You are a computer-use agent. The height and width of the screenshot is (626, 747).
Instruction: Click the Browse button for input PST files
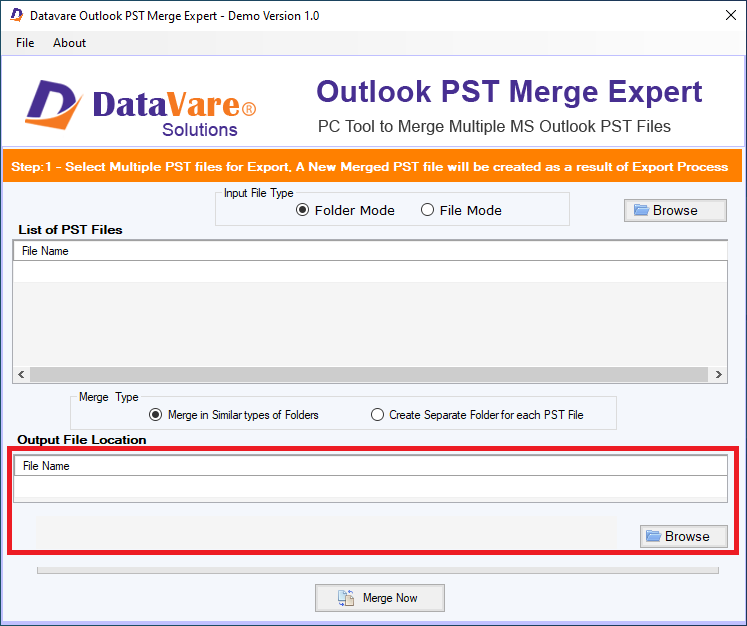click(675, 210)
